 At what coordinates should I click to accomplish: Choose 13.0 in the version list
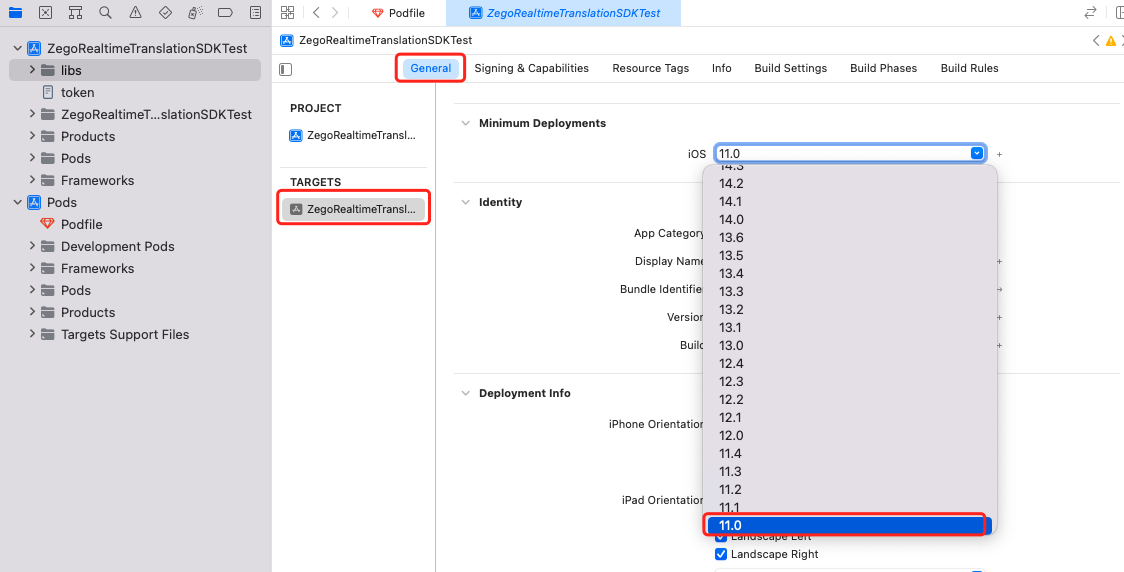tap(850, 345)
